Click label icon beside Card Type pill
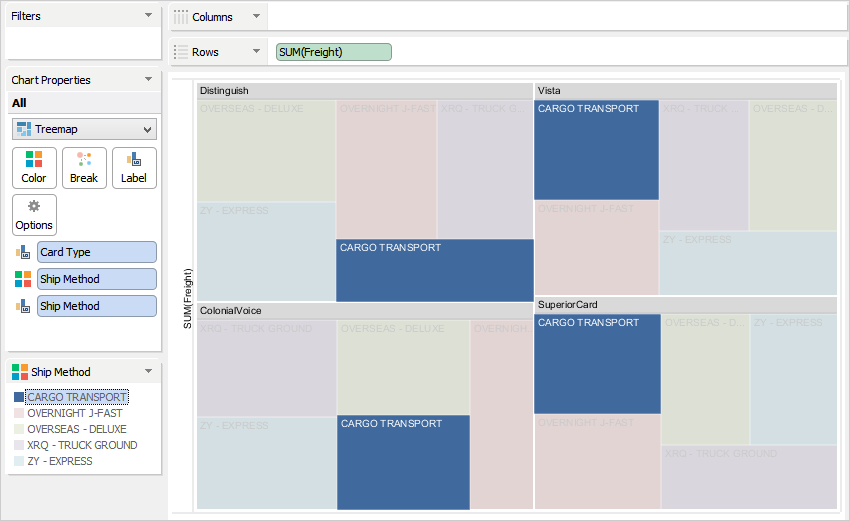 point(22,252)
